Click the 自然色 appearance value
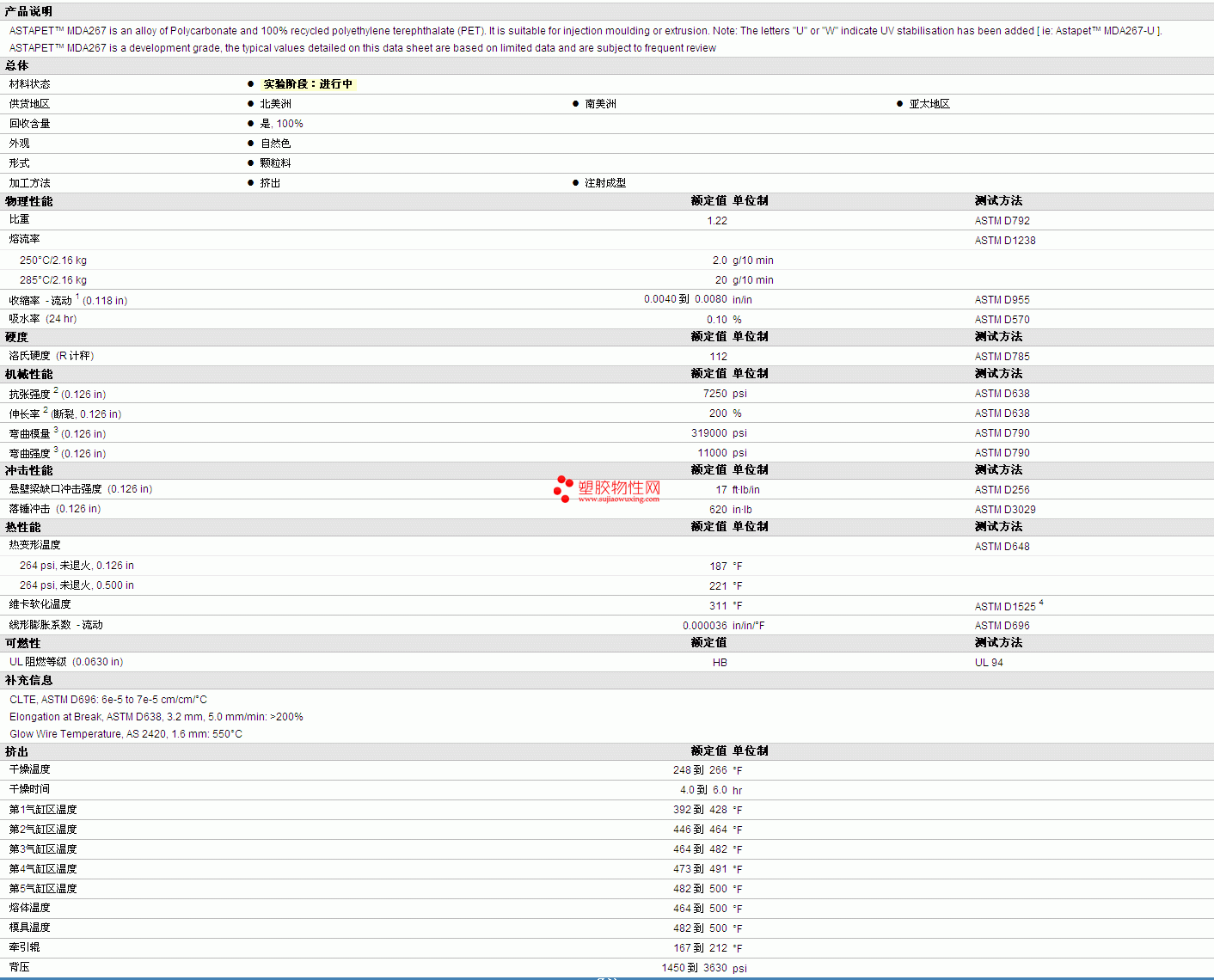Image resolution: width=1214 pixels, height=980 pixels. click(x=276, y=144)
